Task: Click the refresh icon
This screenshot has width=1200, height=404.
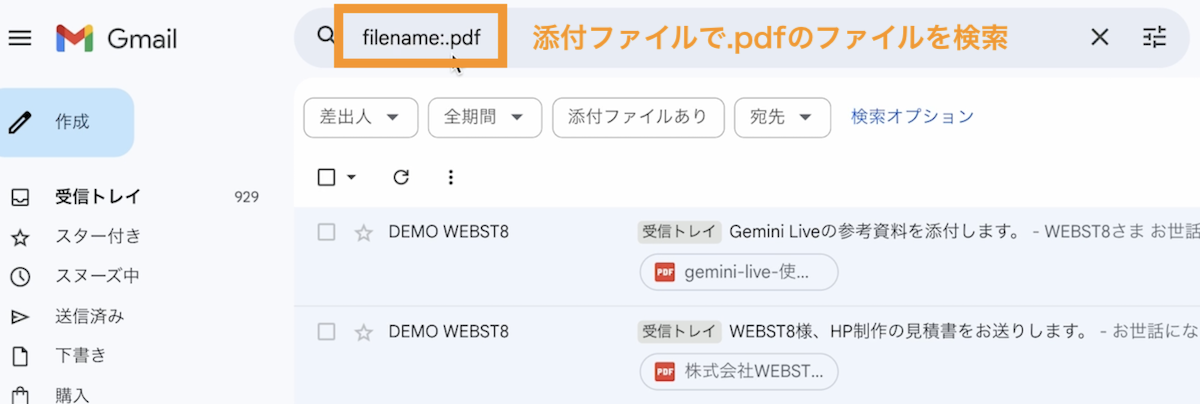Action: [401, 177]
